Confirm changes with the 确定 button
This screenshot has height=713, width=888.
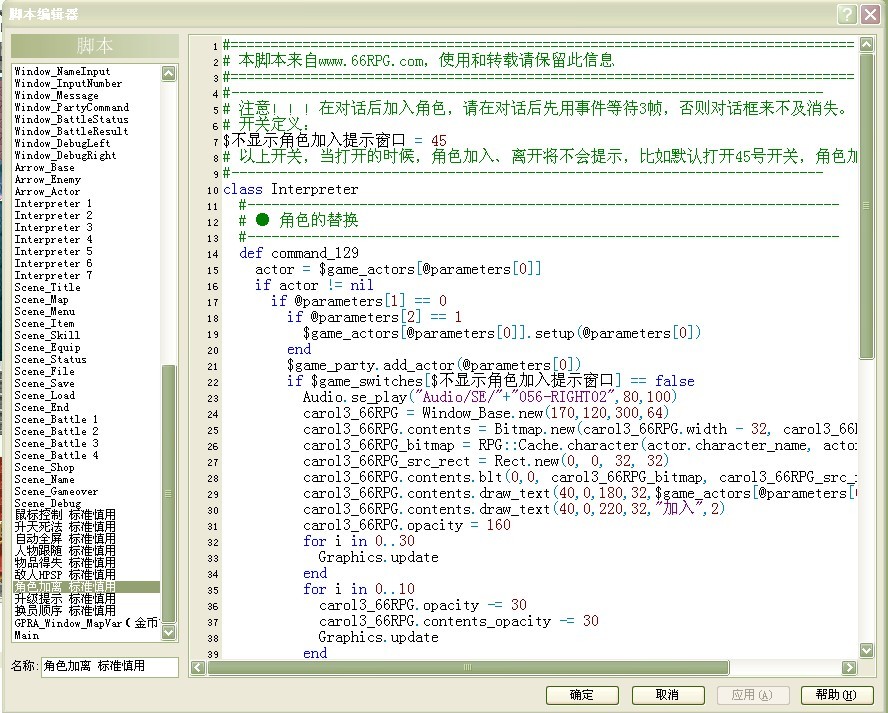click(582, 695)
